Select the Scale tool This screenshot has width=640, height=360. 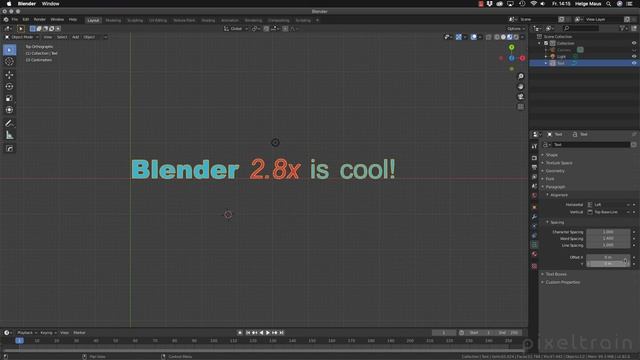coord(9,98)
